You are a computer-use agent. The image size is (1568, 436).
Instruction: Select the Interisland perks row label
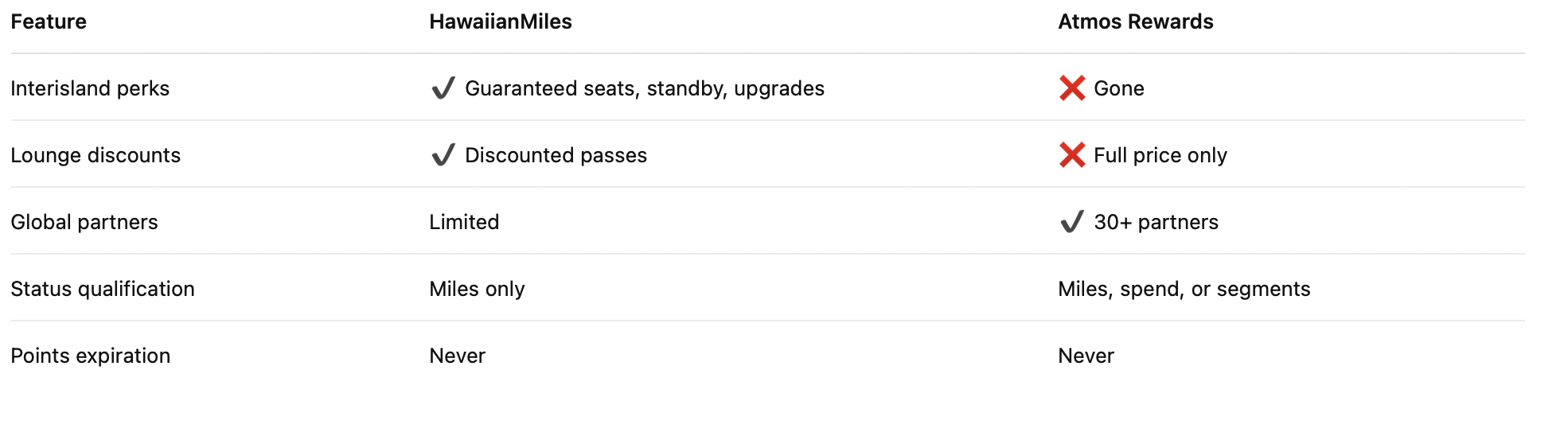coord(90,88)
